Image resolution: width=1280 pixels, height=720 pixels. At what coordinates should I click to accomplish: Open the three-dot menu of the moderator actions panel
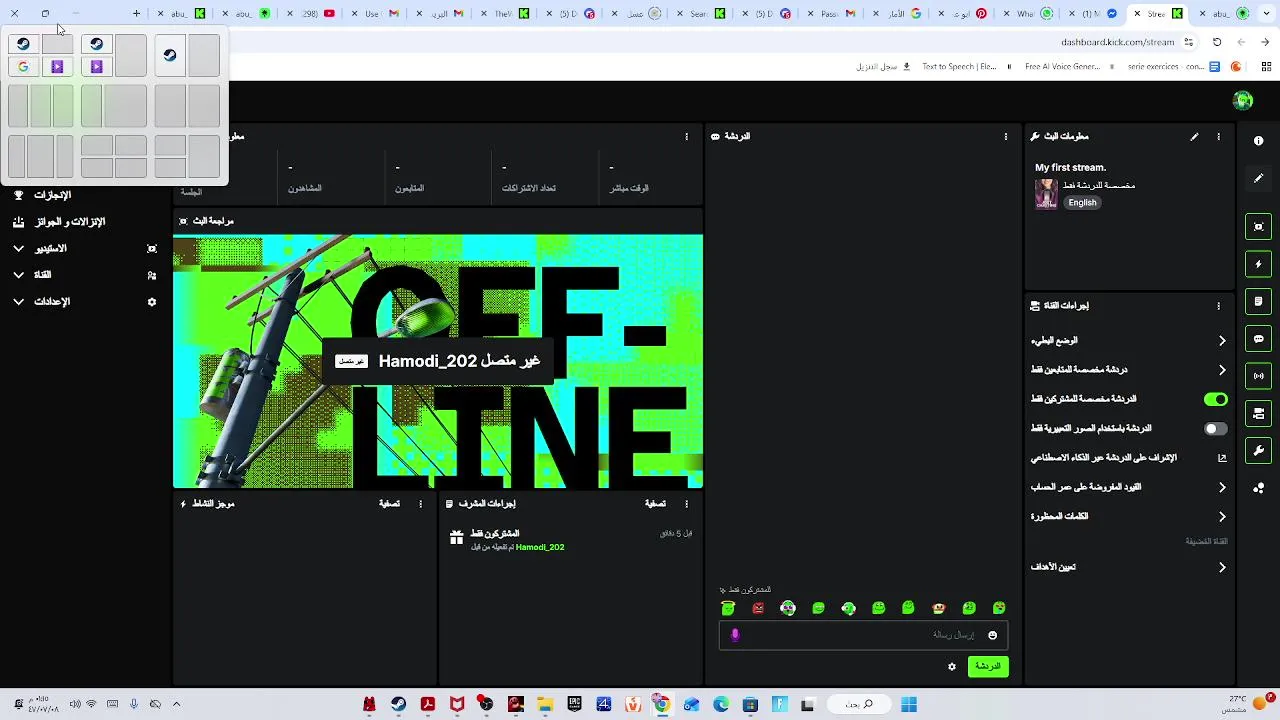click(686, 504)
